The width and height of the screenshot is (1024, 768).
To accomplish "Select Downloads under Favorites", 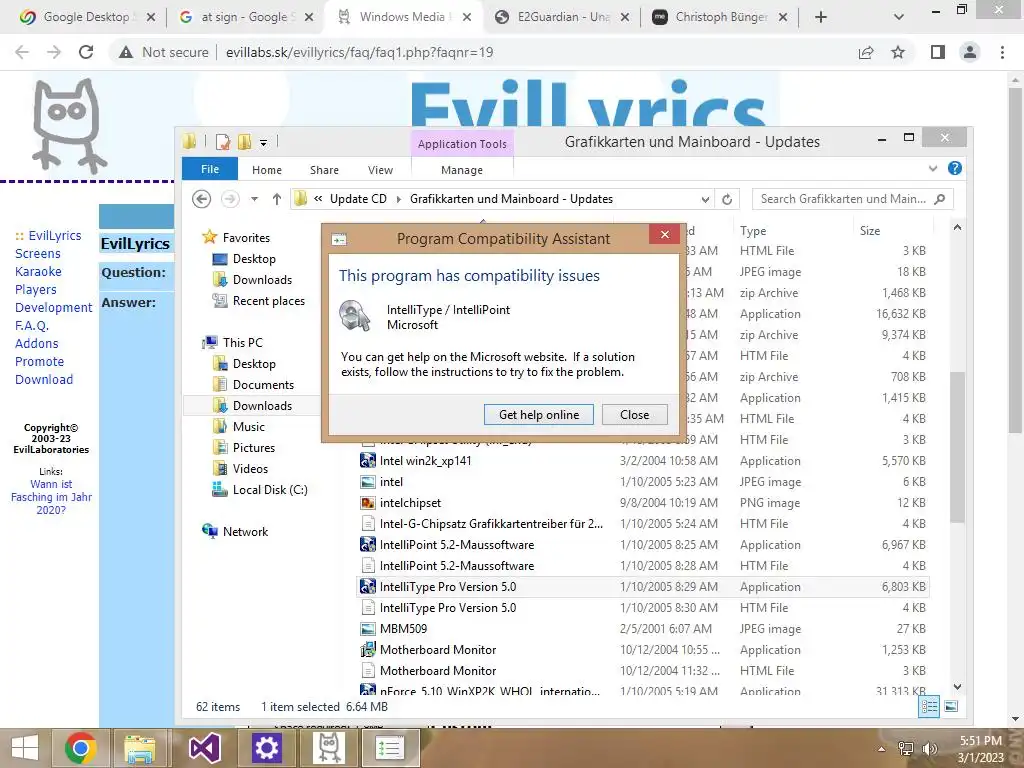I will click(x=262, y=280).
